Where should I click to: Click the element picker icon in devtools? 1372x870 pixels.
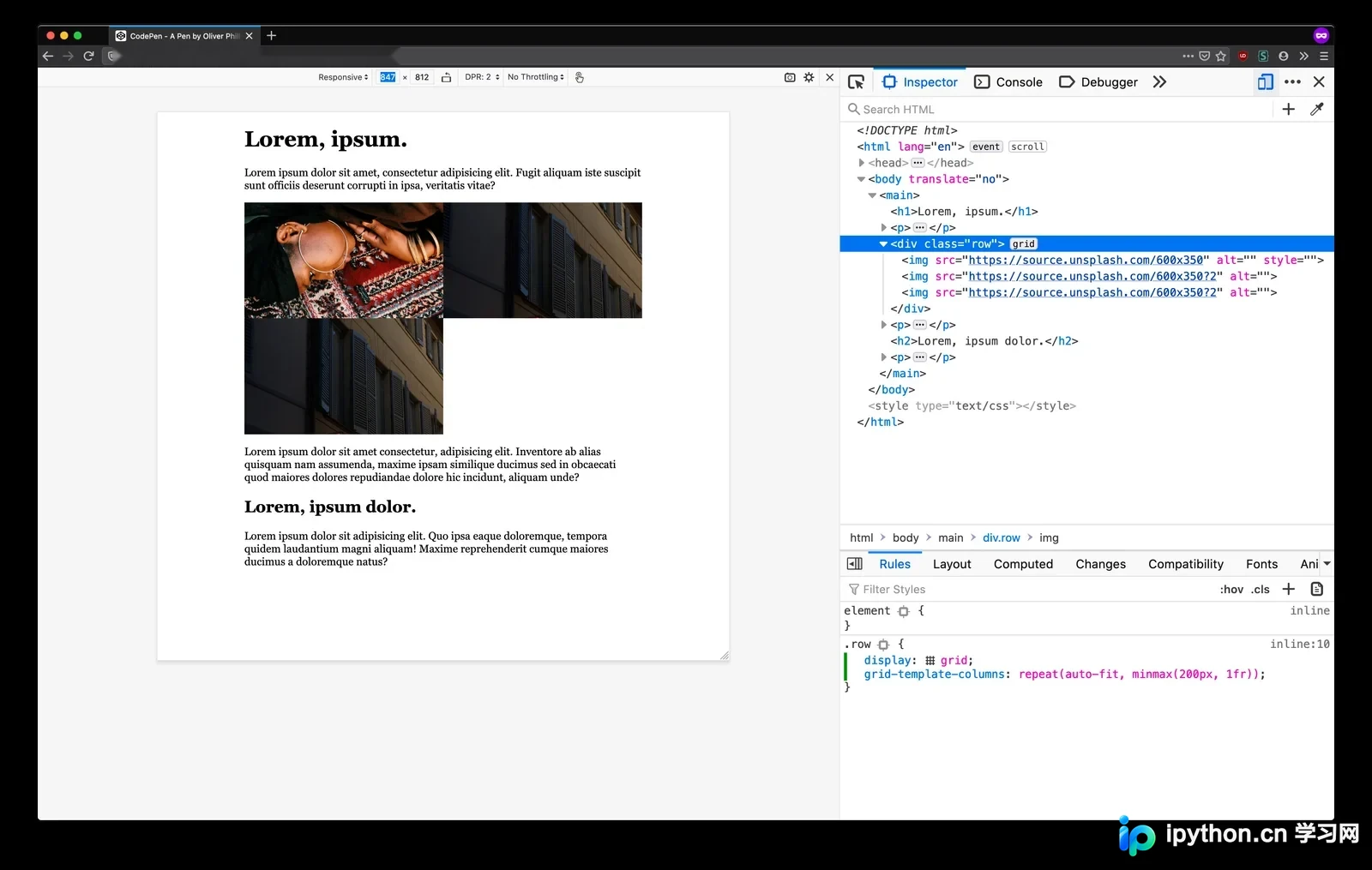(x=856, y=82)
